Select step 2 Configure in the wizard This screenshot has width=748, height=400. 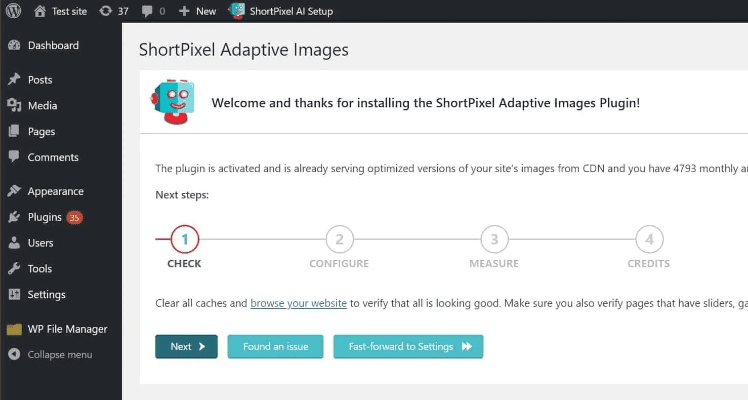click(x=339, y=240)
